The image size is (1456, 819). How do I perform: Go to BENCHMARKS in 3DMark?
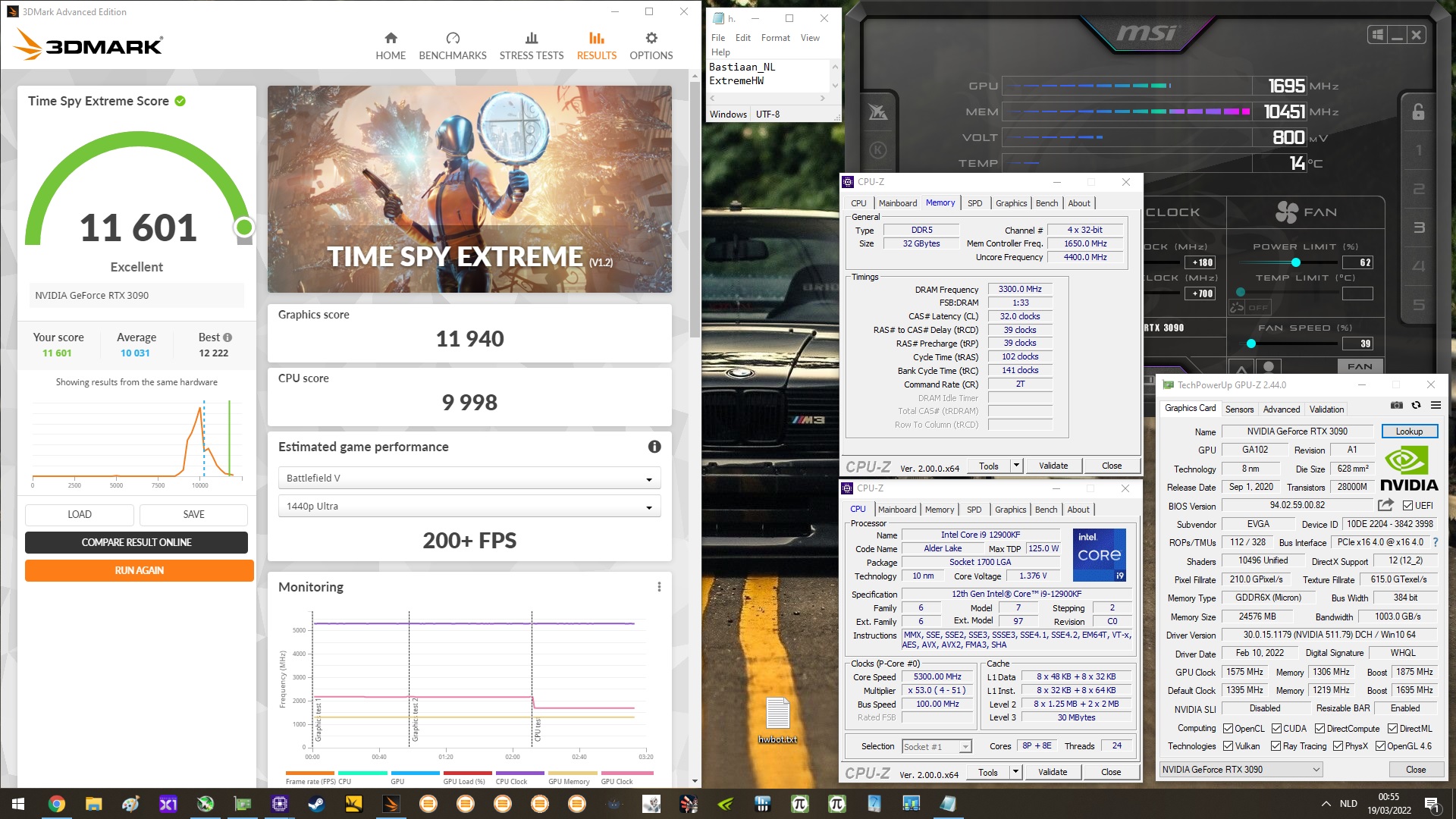click(x=453, y=46)
